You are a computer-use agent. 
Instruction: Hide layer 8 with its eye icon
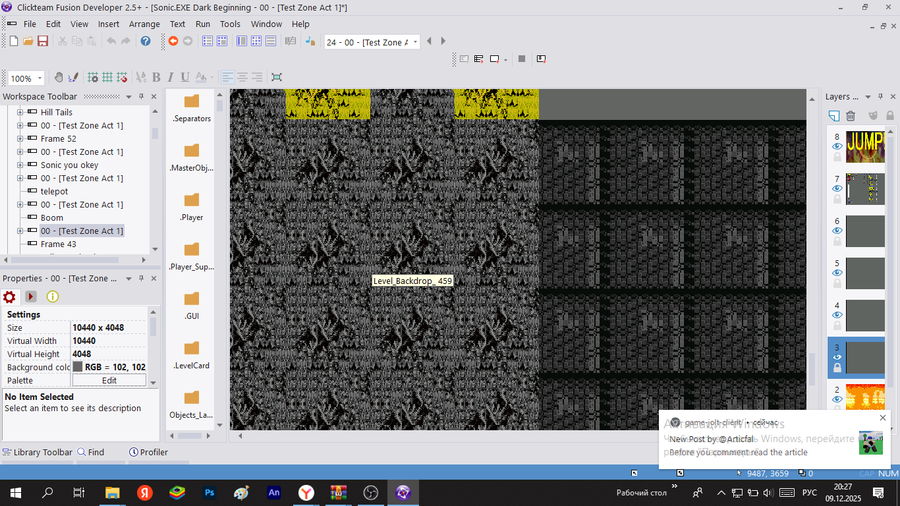(x=837, y=147)
